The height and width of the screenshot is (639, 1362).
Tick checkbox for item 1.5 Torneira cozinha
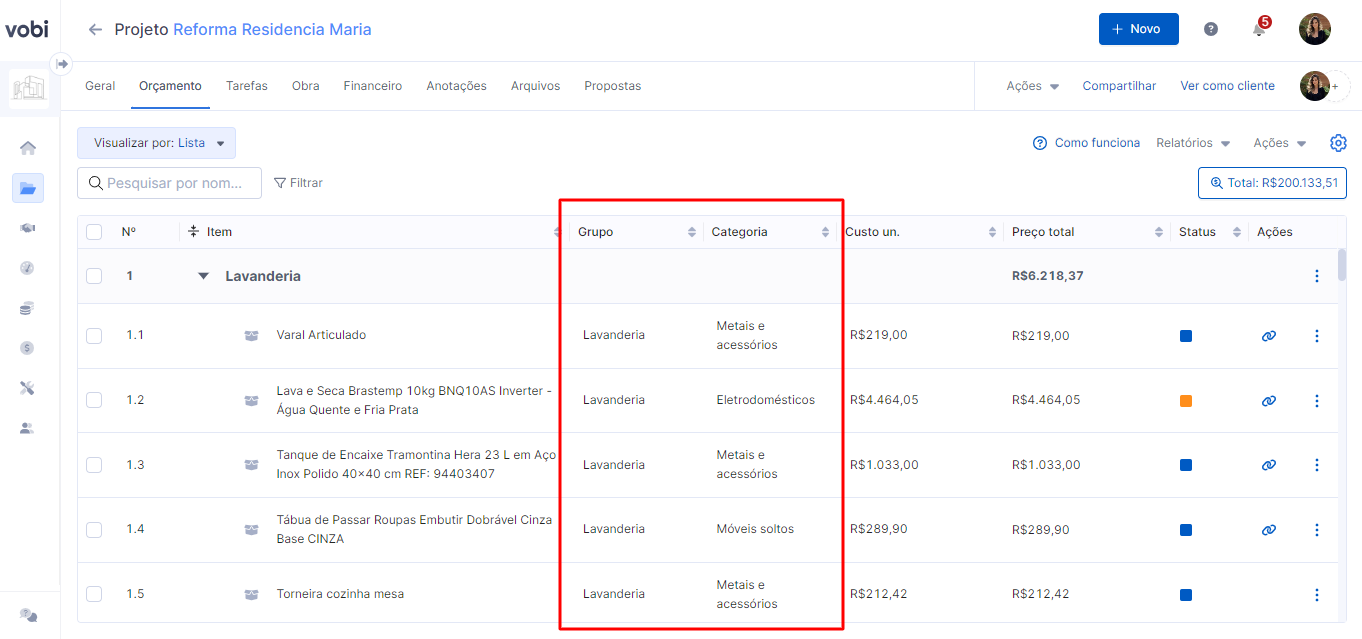coord(94,594)
